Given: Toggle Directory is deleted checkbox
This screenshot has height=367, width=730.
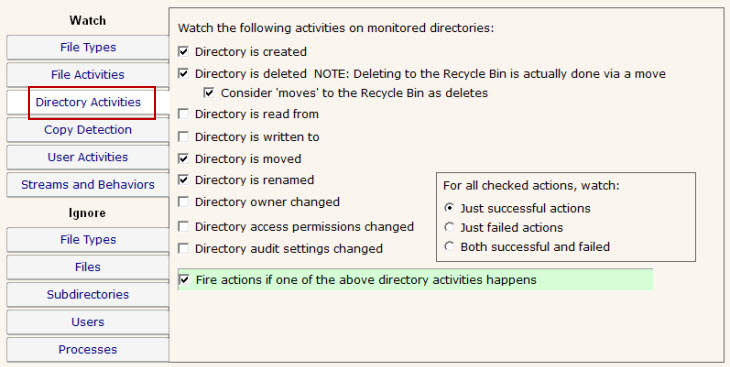Looking at the screenshot, I should click(x=184, y=74).
